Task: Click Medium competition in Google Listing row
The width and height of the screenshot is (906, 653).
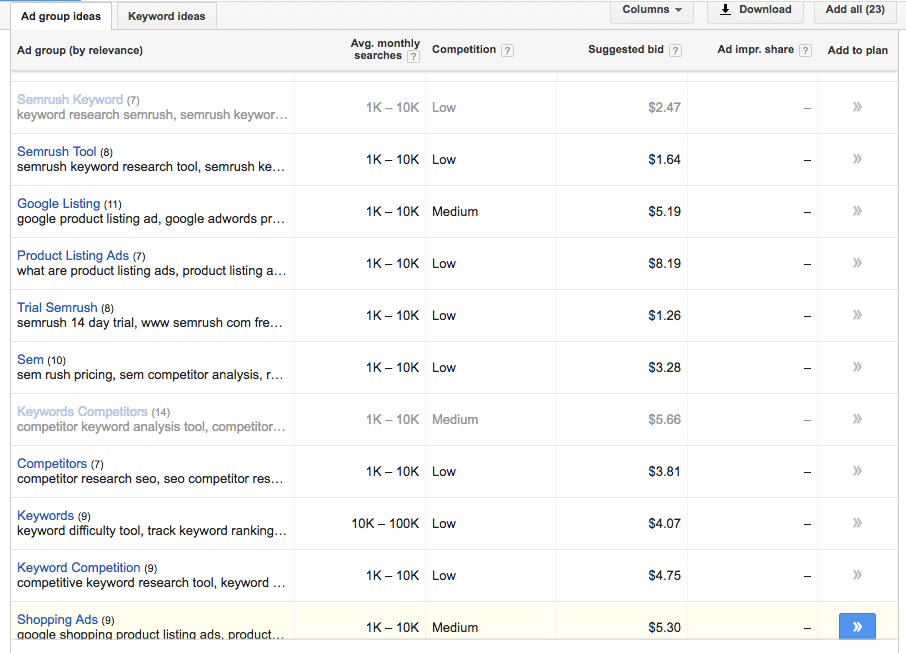Action: 455,212
